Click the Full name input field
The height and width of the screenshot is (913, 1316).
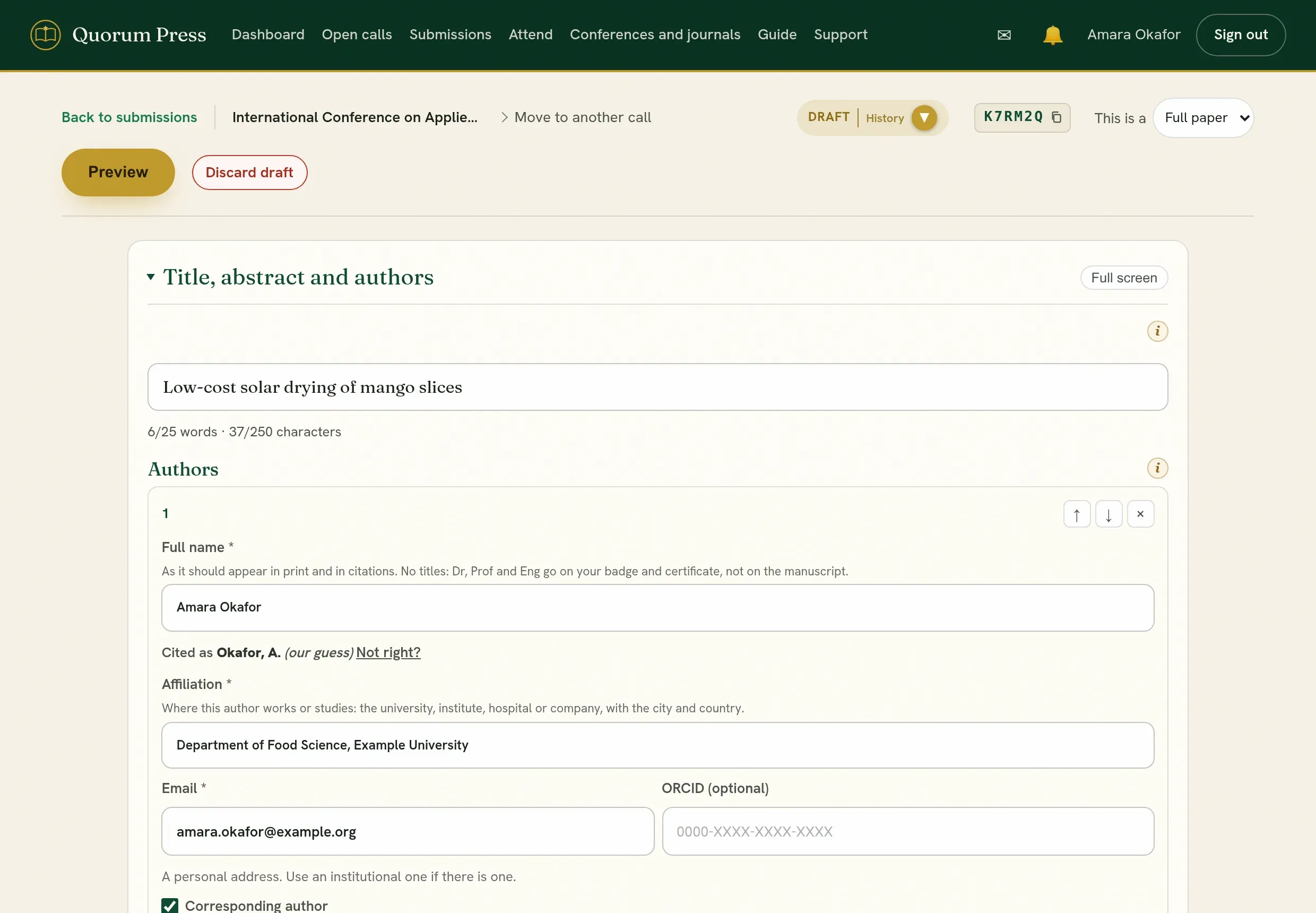(657, 608)
